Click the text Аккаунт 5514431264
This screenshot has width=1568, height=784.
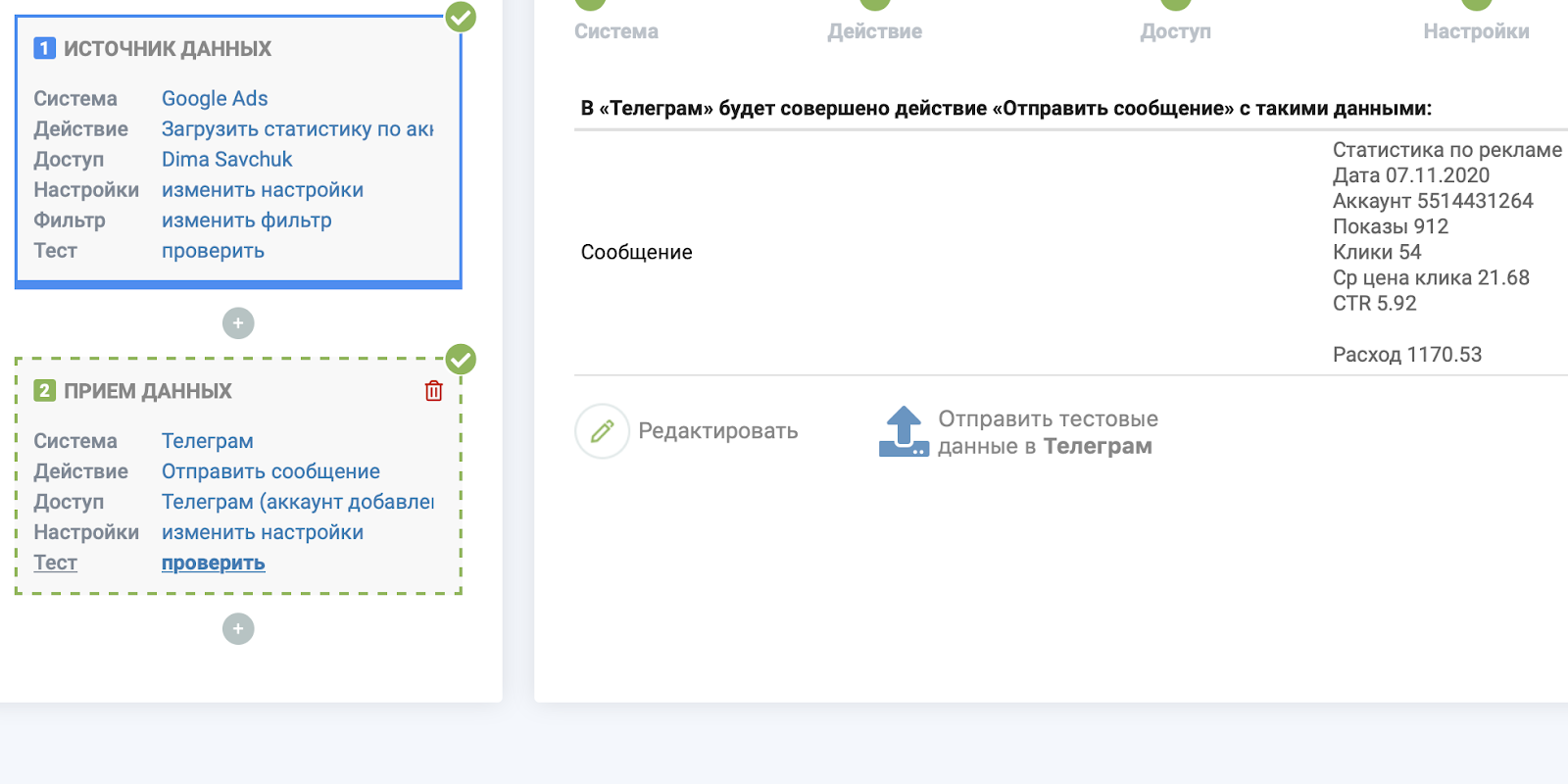pos(1433,201)
